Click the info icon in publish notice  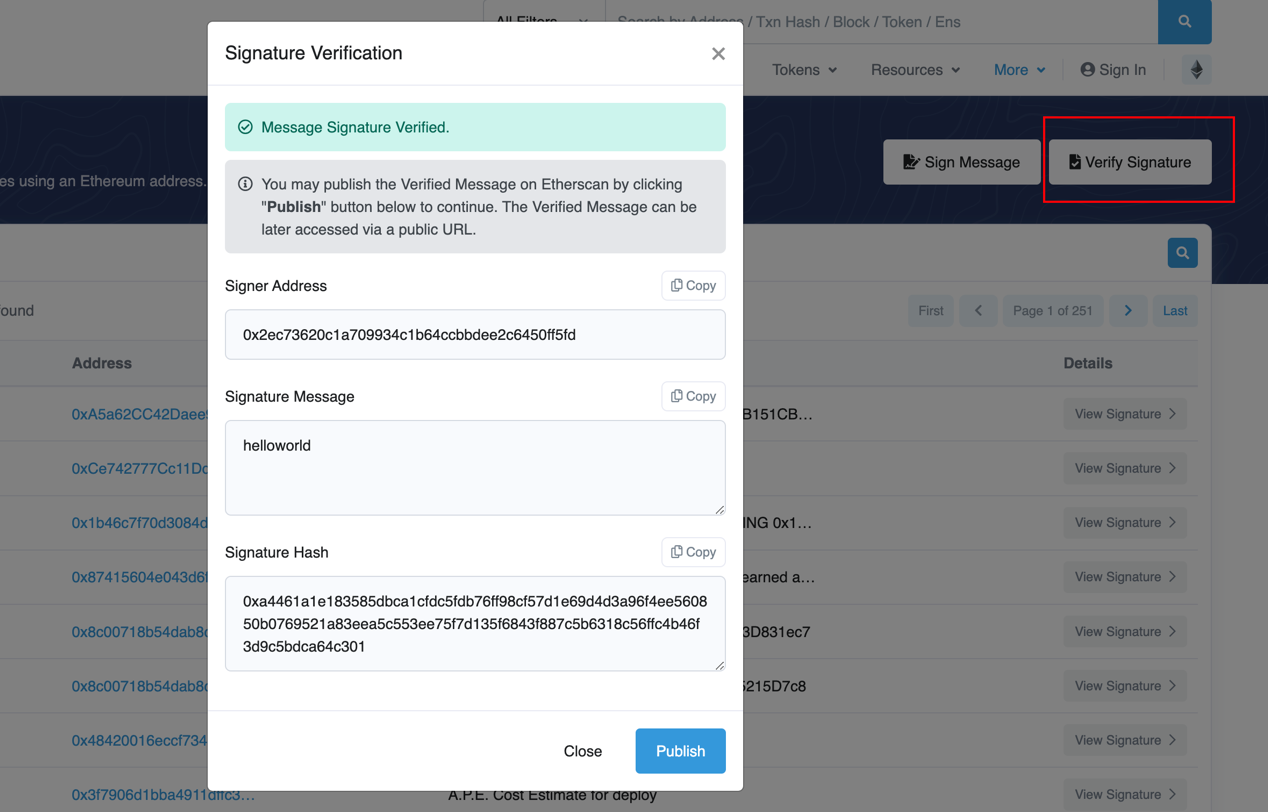[x=245, y=184]
